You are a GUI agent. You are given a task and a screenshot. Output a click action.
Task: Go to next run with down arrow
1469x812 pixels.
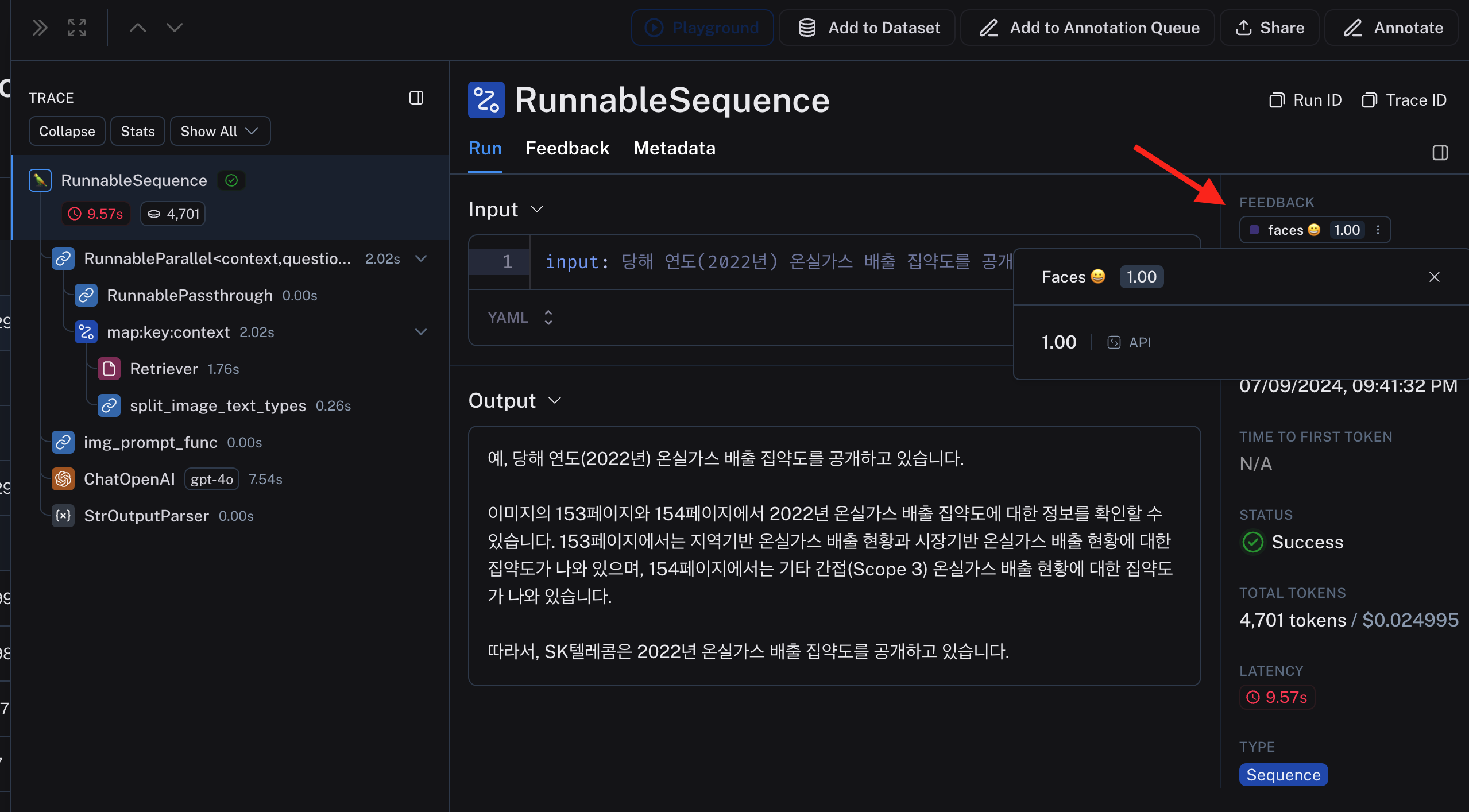click(x=175, y=28)
